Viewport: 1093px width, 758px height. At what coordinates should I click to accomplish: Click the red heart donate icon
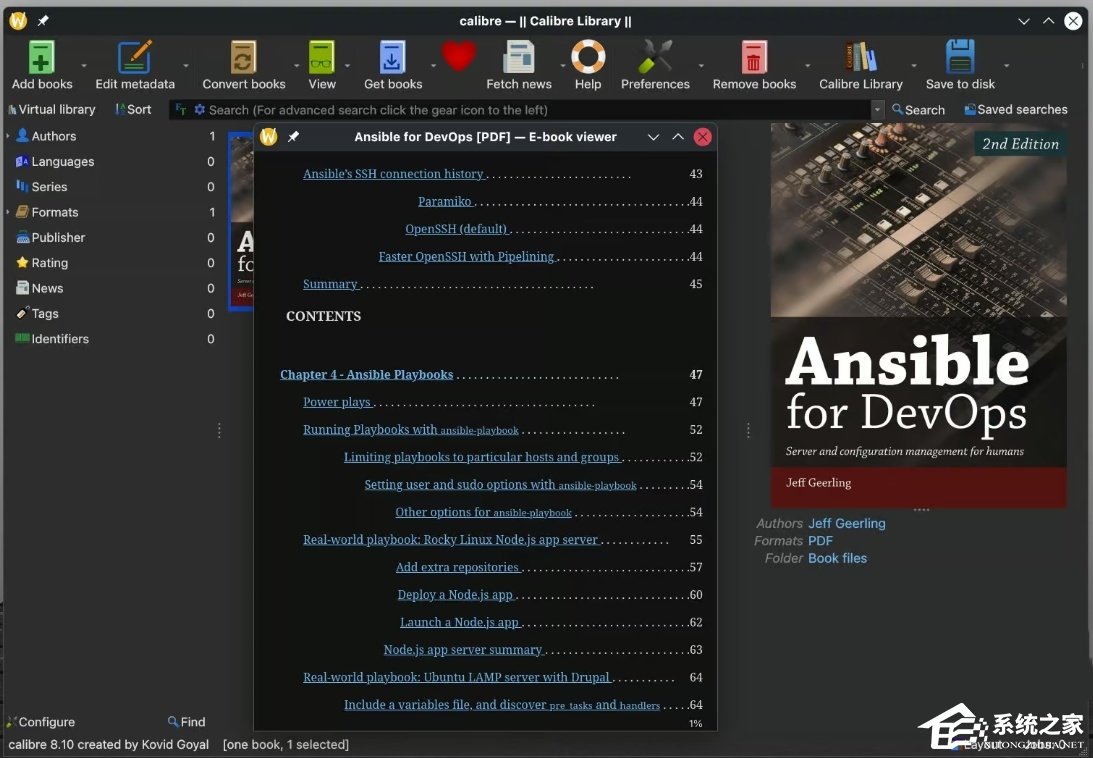tap(459, 56)
